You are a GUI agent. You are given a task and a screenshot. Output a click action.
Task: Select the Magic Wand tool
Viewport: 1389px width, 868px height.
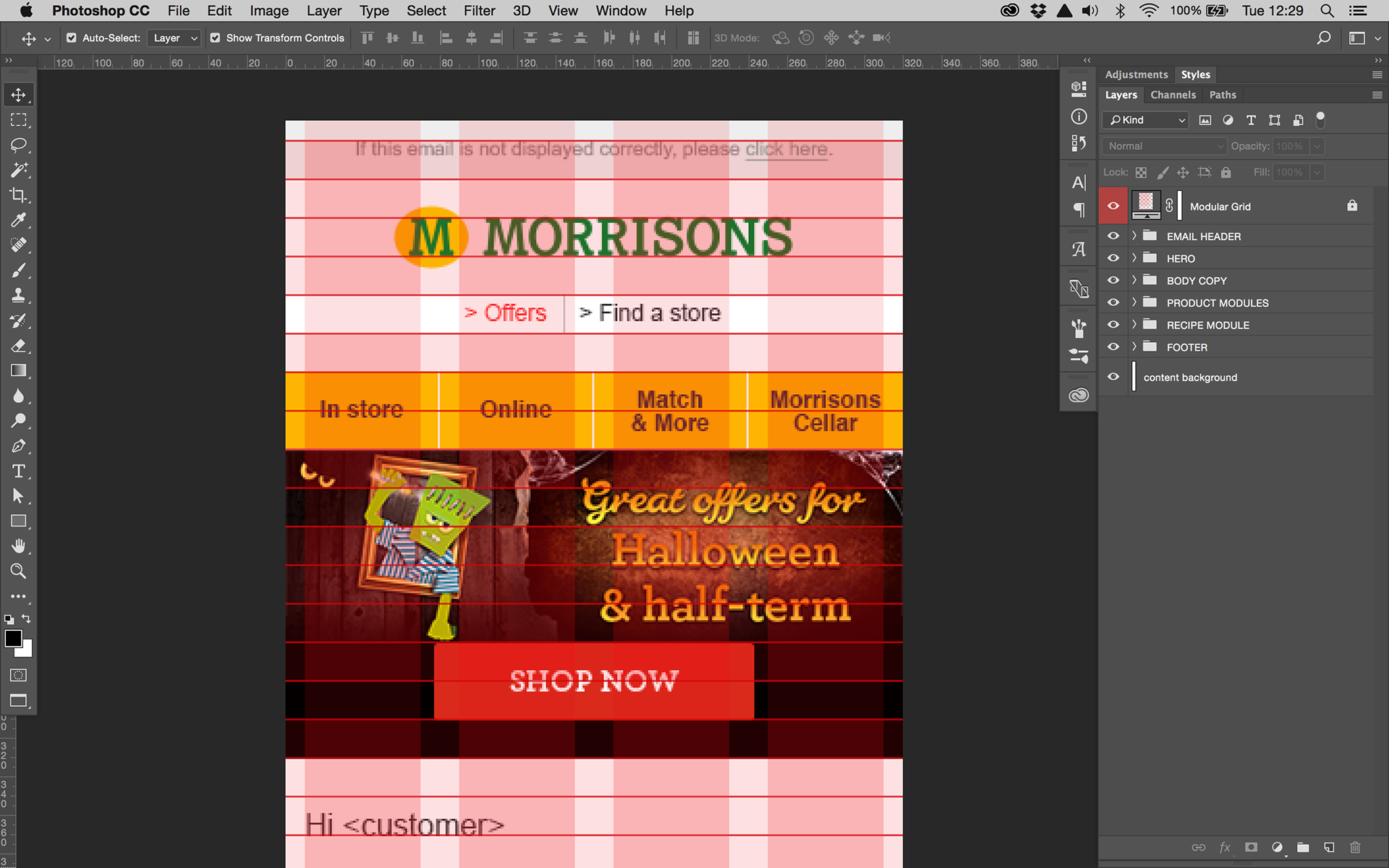click(19, 170)
